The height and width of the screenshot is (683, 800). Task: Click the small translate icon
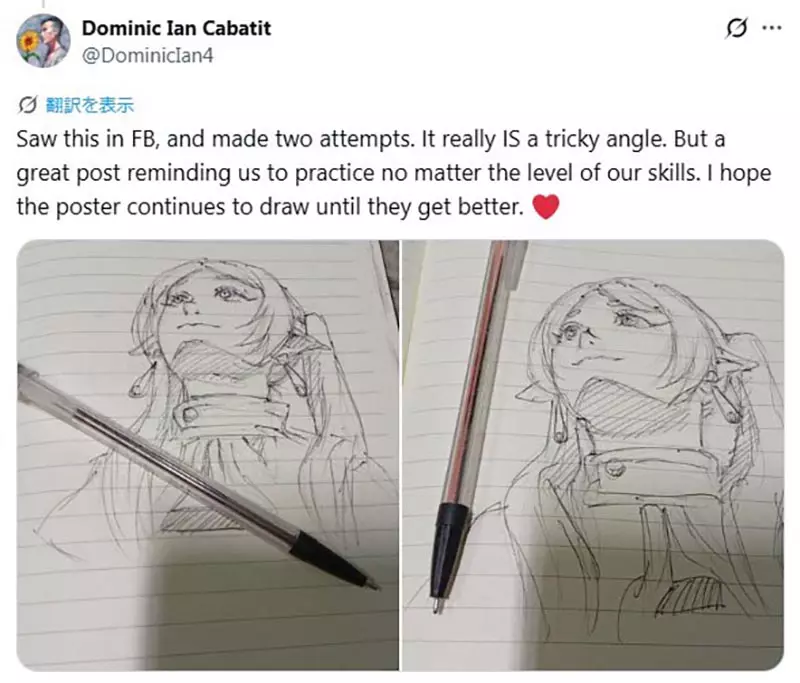(x=26, y=103)
